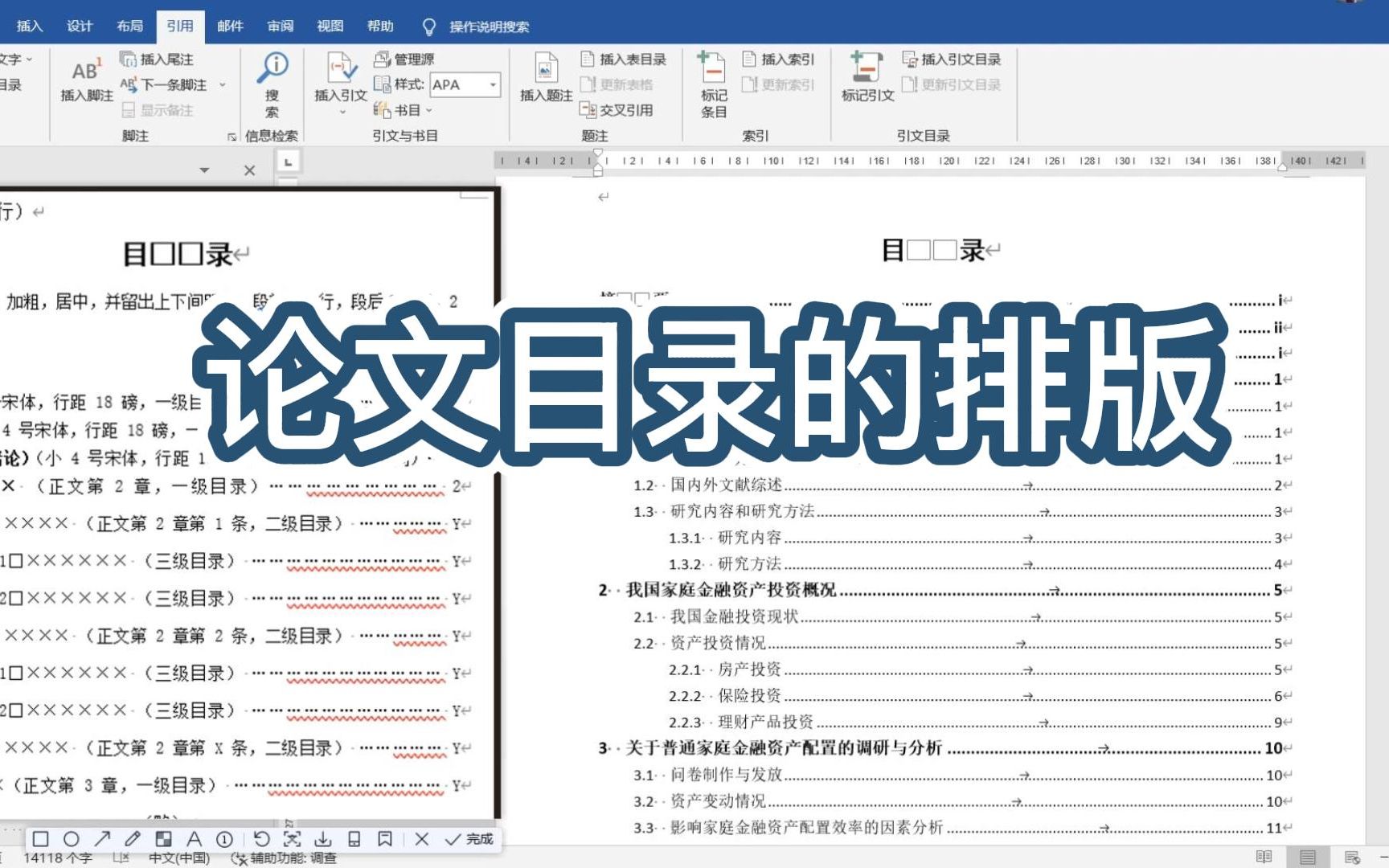The image size is (1389, 868).
Task: Choose the text annotation tool (A icon)
Action: tap(194, 838)
